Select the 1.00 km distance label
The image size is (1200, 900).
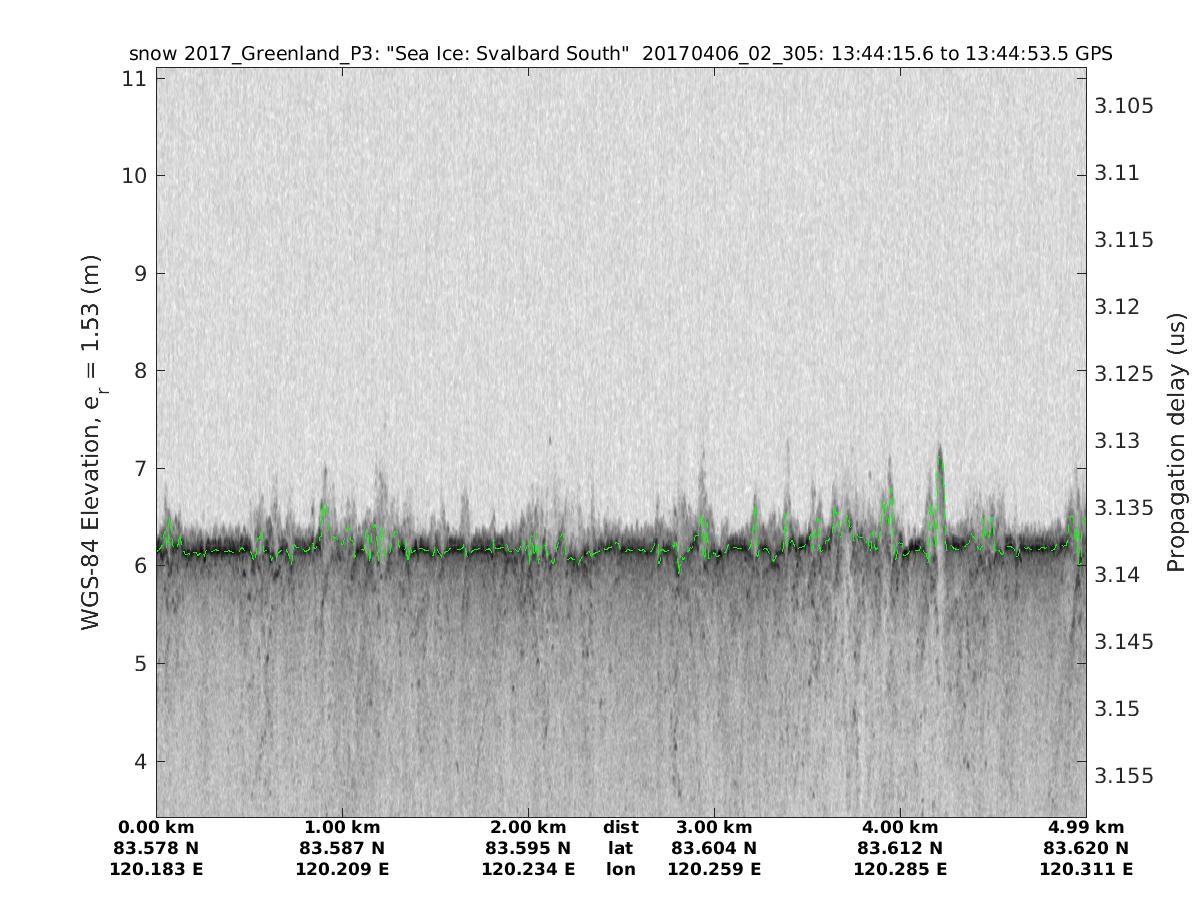point(342,827)
